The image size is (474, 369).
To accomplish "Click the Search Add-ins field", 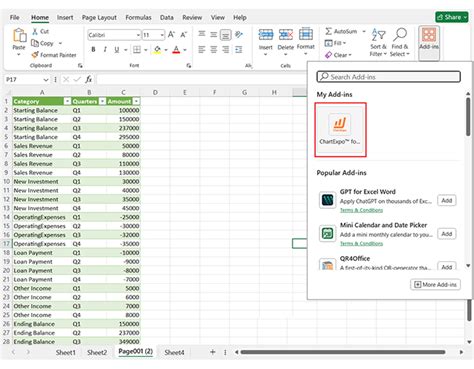I will (389, 77).
